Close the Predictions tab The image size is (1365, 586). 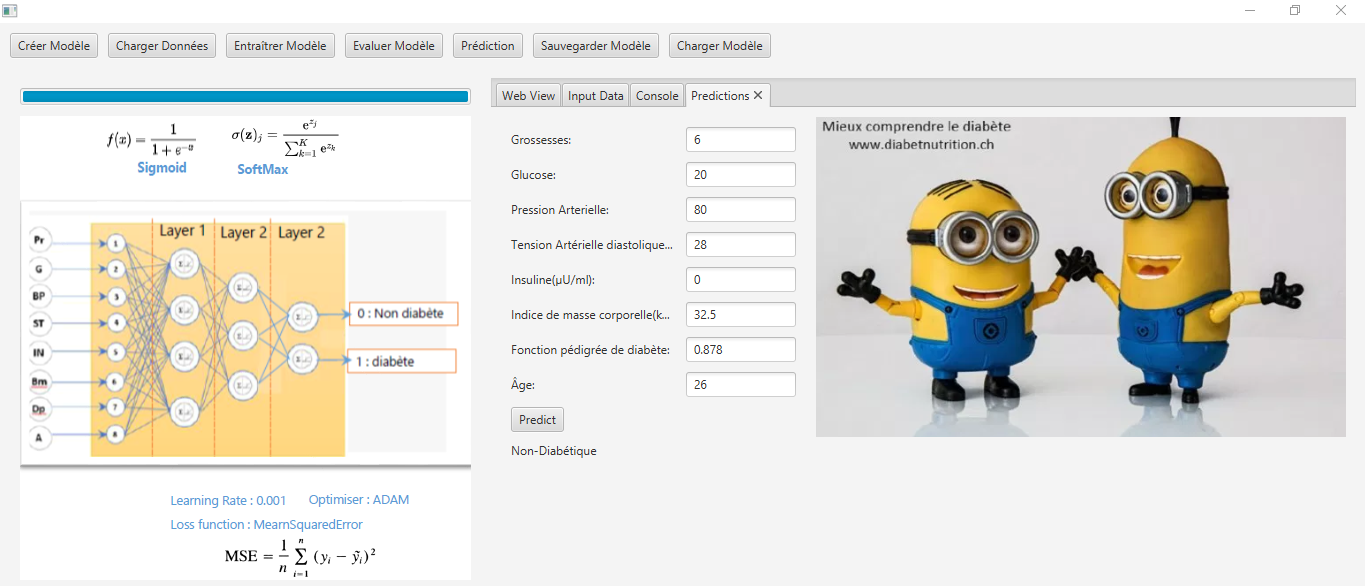pyautogui.click(x=760, y=94)
